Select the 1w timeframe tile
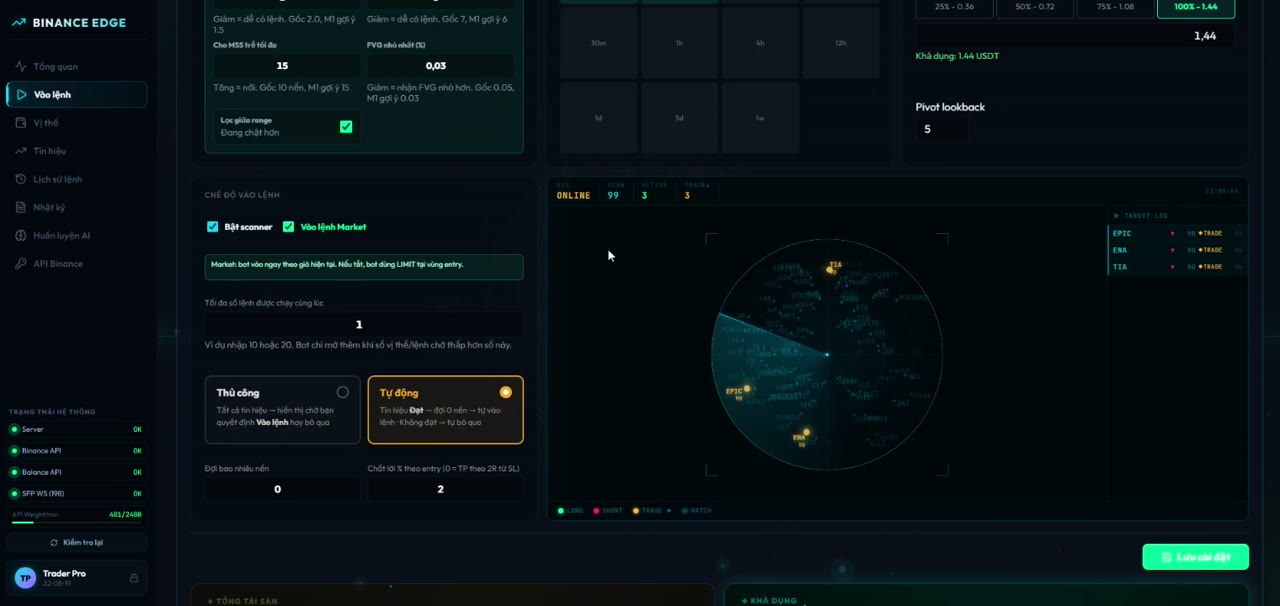Screen dimensions: 1280x606 (x=760, y=118)
